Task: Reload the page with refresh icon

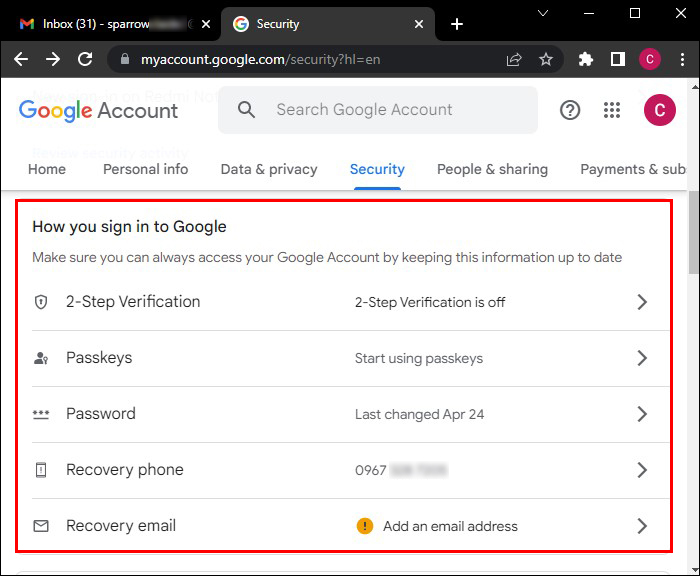Action: (86, 60)
